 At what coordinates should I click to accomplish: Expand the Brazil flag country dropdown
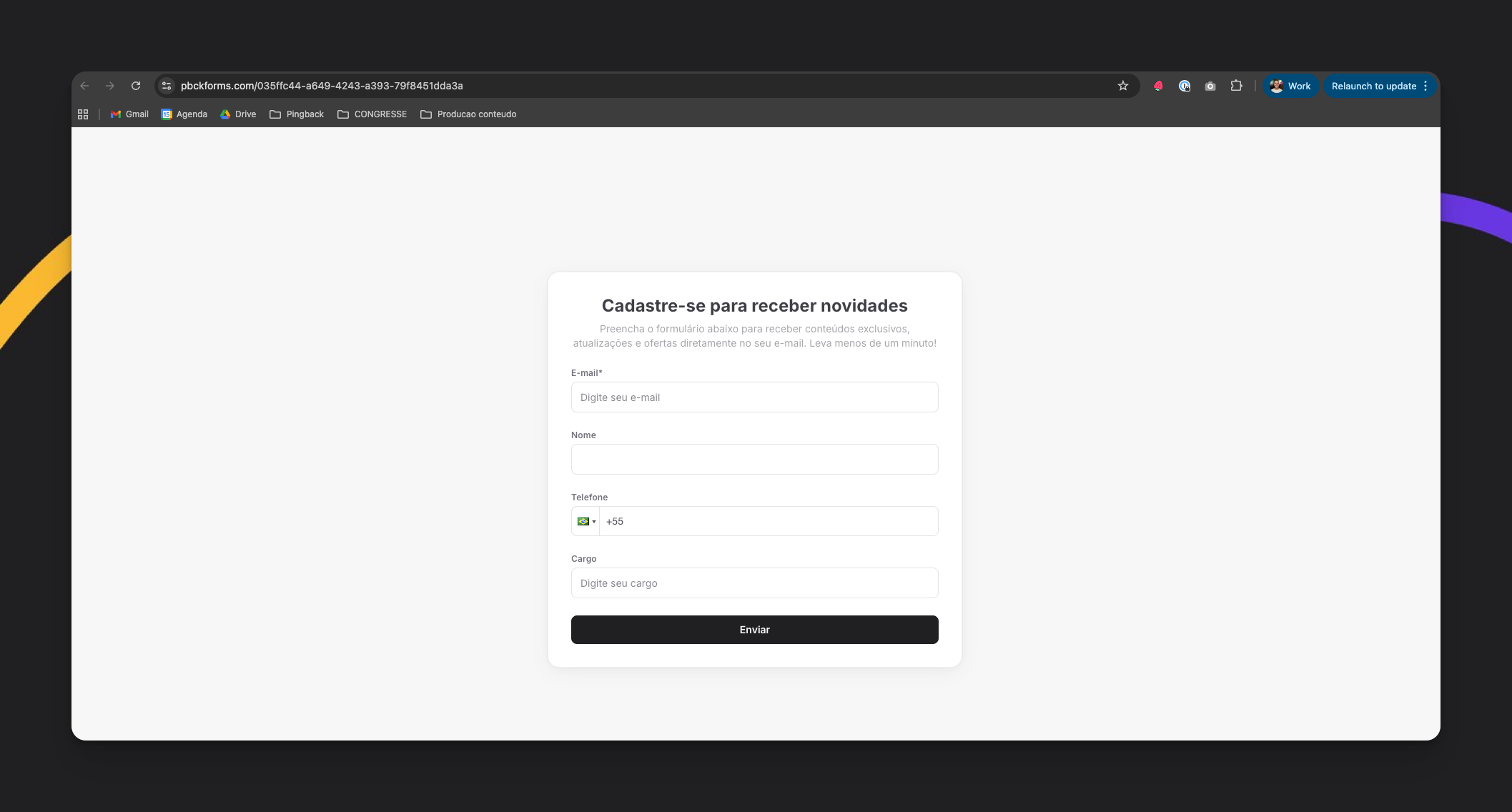pyautogui.click(x=586, y=521)
